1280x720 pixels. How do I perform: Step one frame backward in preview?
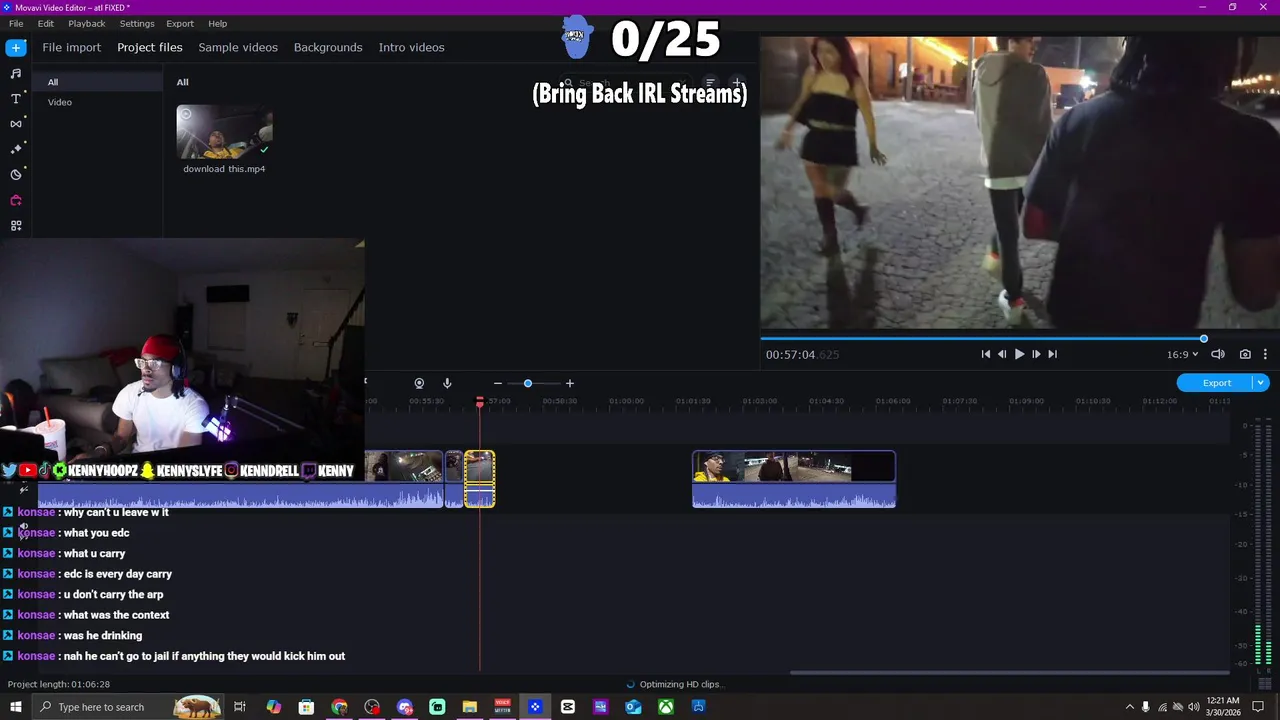click(1002, 354)
